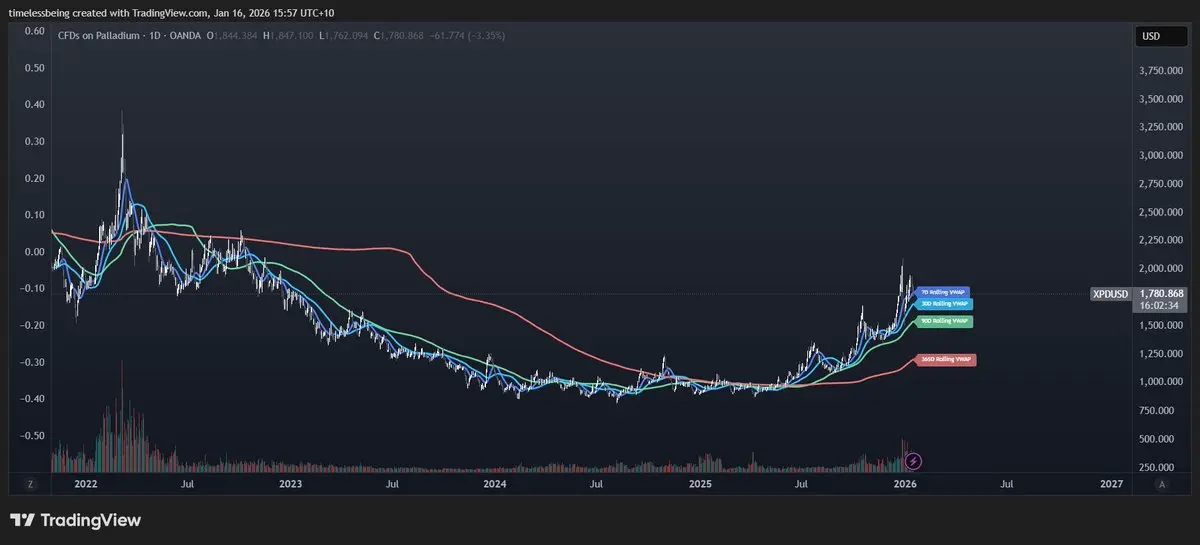This screenshot has width=1200, height=545.
Task: Click the 1,250.000 price axis label
Action: [1162, 354]
